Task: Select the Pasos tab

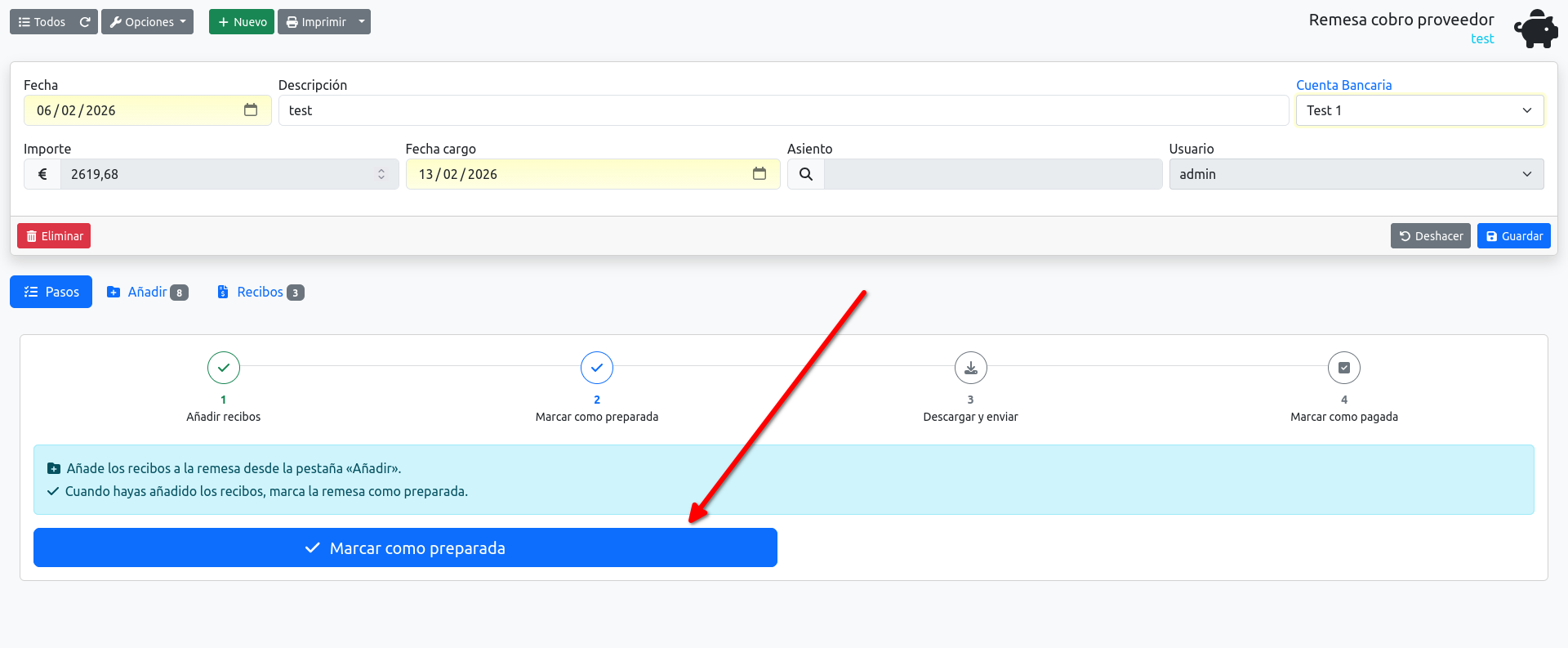Action: [x=51, y=292]
